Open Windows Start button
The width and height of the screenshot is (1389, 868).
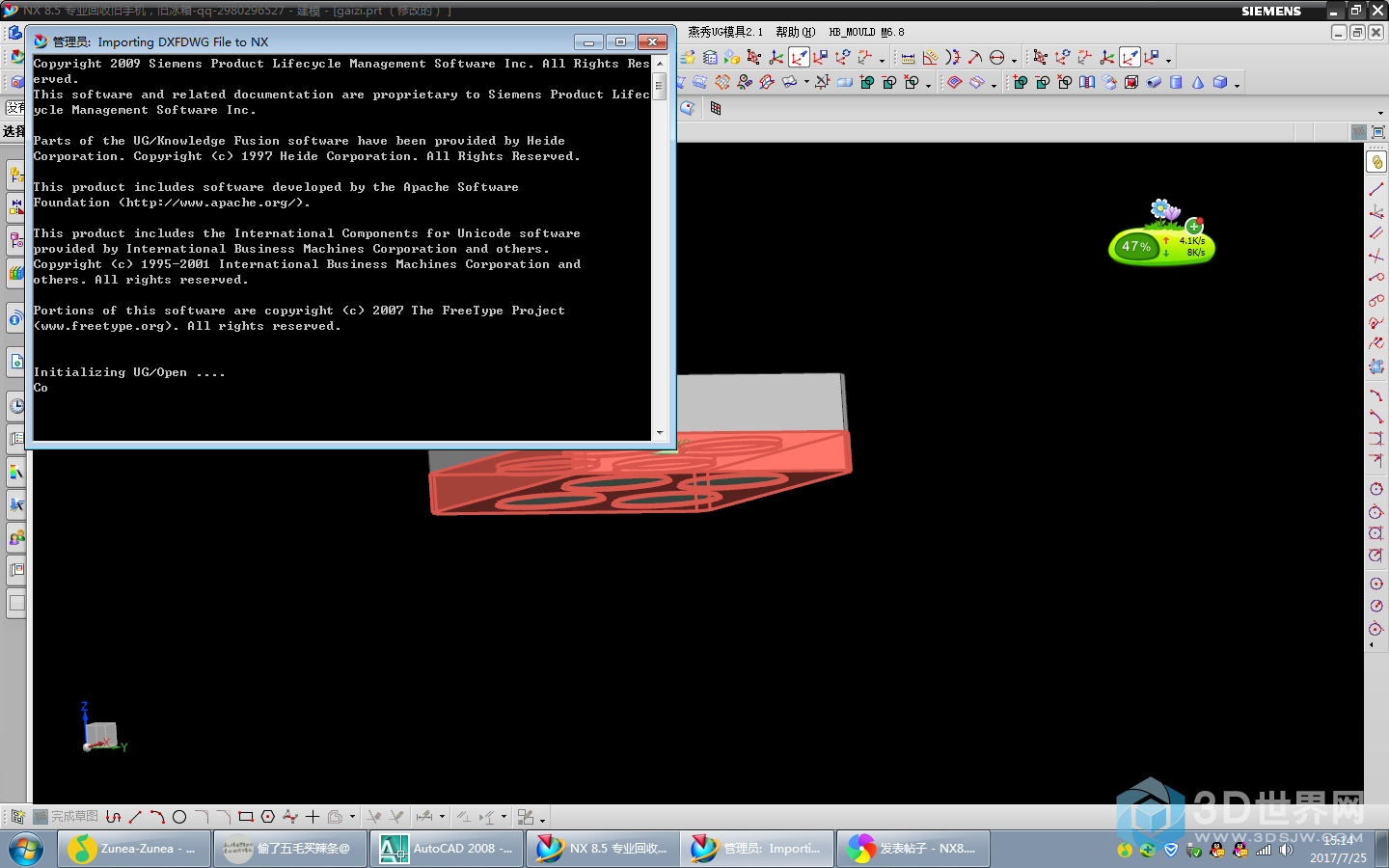(x=26, y=850)
